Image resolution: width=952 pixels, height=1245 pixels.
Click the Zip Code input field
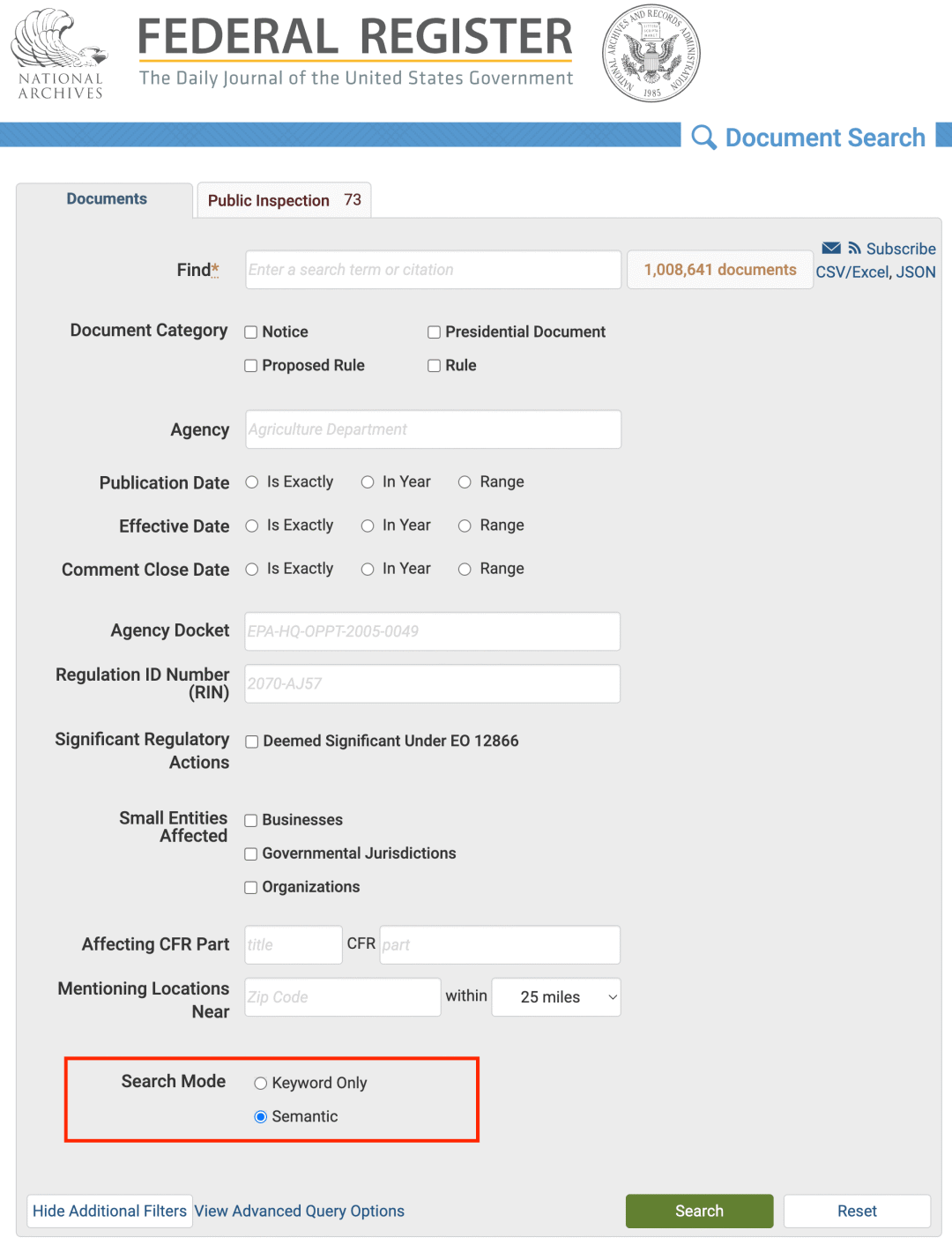343,997
